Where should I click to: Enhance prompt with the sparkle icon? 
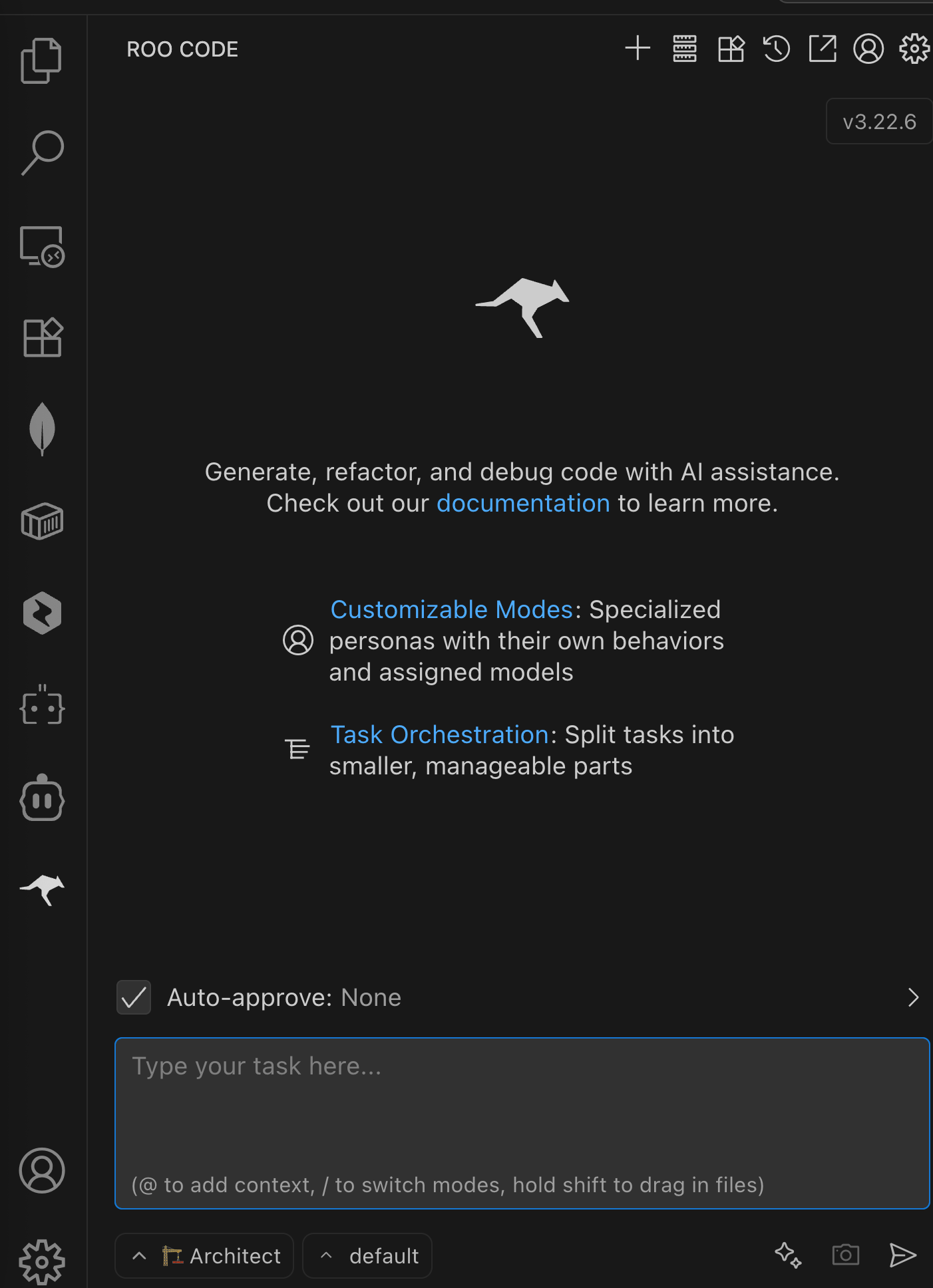pos(789,1255)
